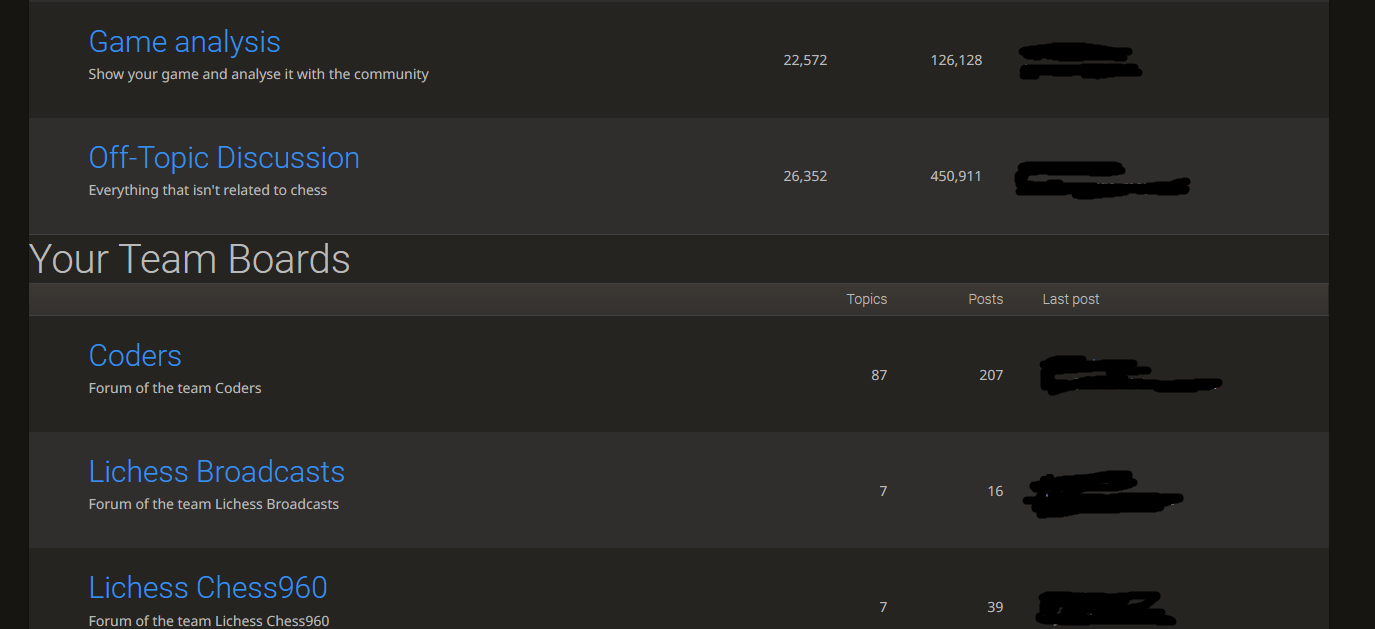
Task: Open the Lichess Broadcasts forum
Action: pyautogui.click(x=216, y=471)
